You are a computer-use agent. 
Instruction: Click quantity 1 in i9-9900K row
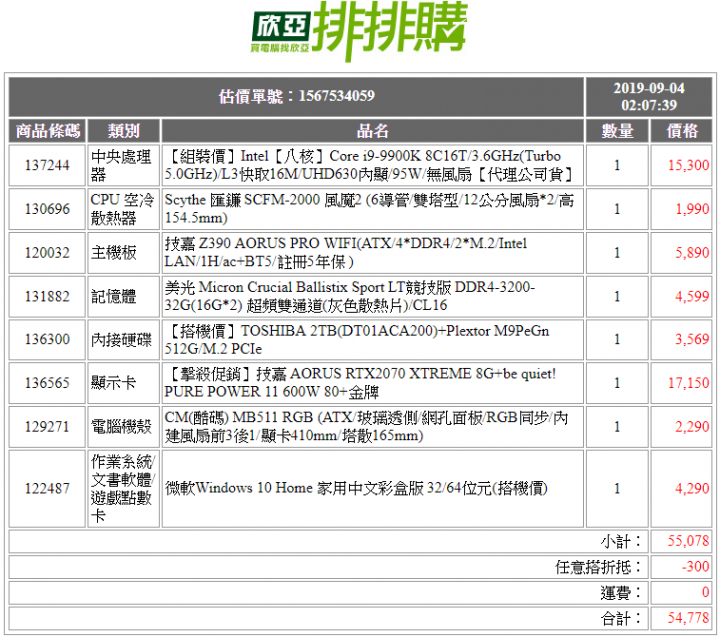tap(617, 165)
